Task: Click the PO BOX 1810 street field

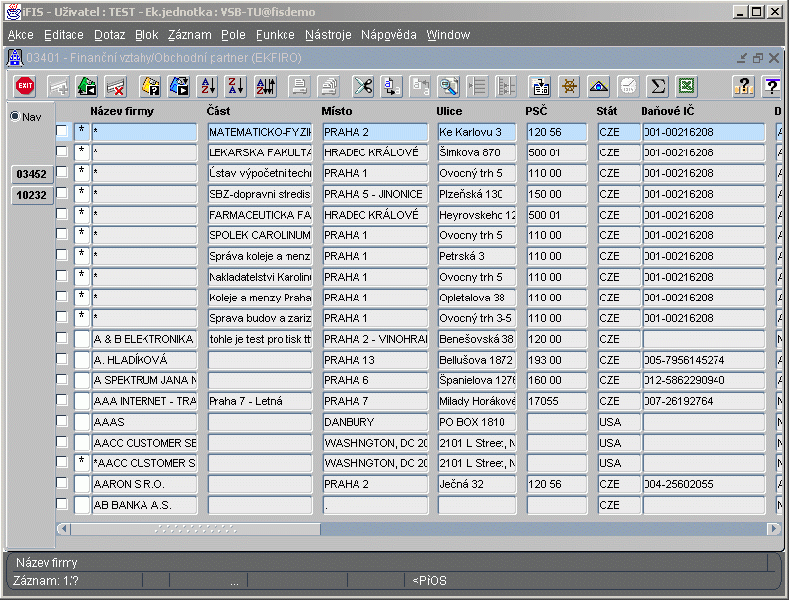Action: 477,422
